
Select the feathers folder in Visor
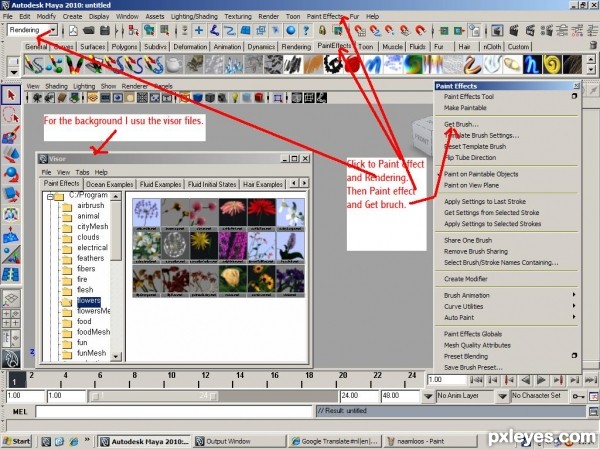pyautogui.click(x=90, y=258)
